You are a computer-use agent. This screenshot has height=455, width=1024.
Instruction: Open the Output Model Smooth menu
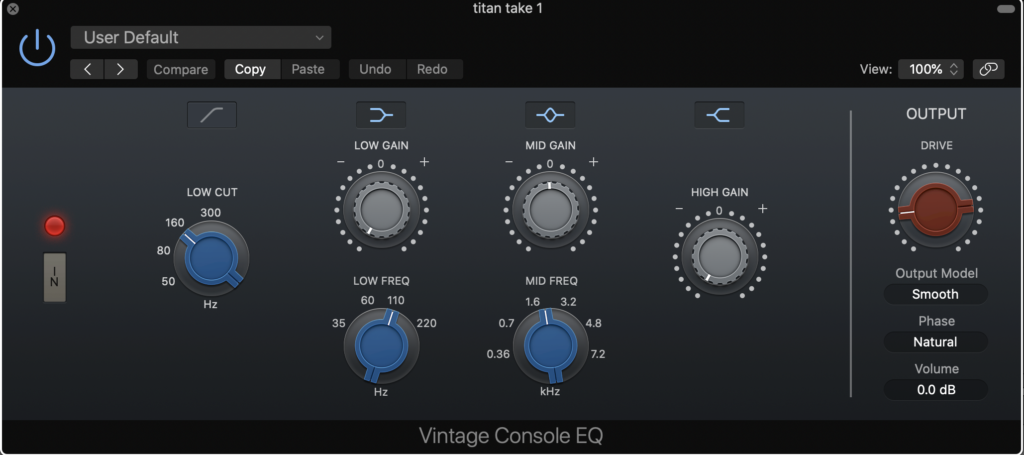coord(935,294)
